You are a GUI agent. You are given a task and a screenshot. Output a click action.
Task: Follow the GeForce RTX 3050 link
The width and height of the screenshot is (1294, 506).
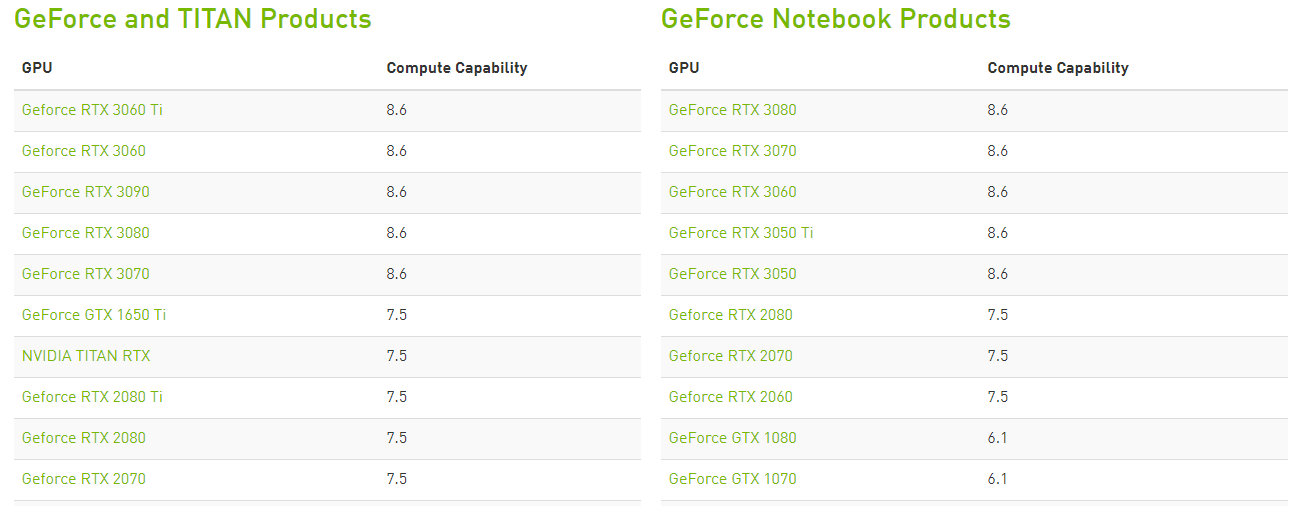point(733,274)
